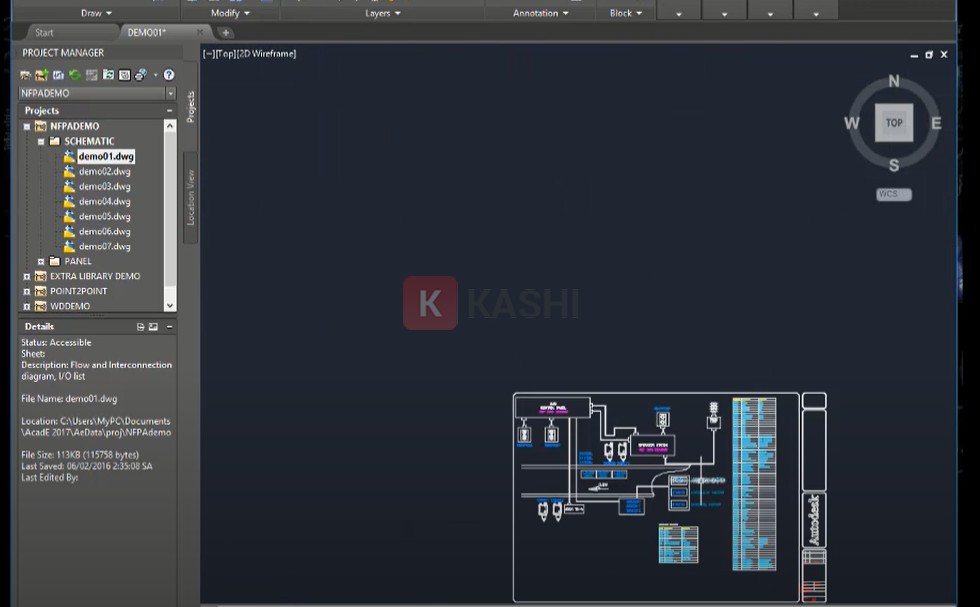
Task: Click the Publish/Plot printer icon
Action: pos(141,75)
